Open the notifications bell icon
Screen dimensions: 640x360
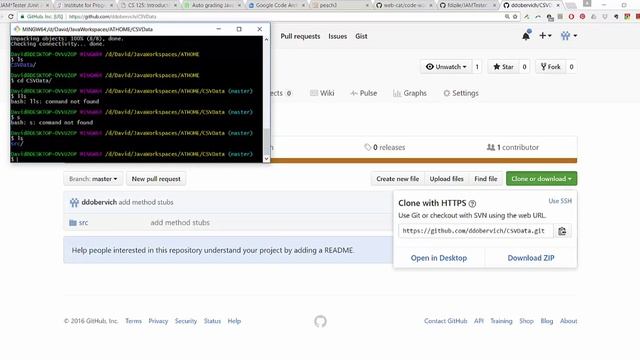pyautogui.click(x=526, y=36)
